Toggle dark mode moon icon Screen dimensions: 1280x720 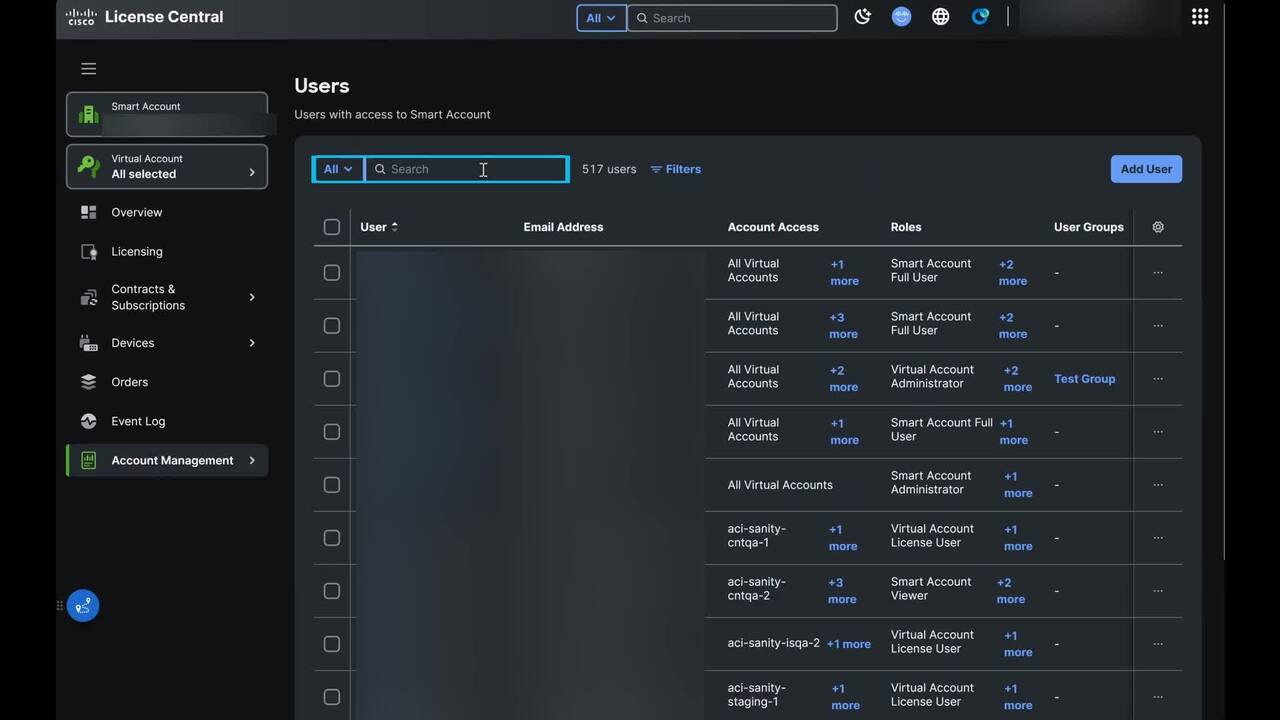862,17
